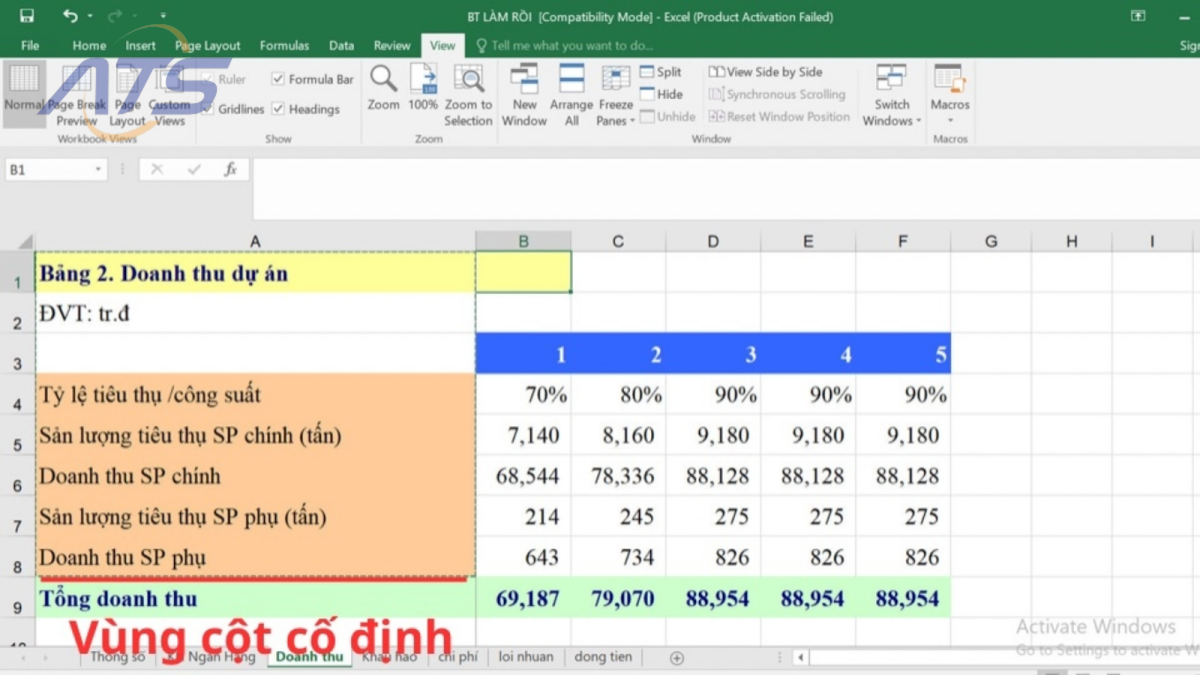Select the Normal view icon

click(x=24, y=85)
